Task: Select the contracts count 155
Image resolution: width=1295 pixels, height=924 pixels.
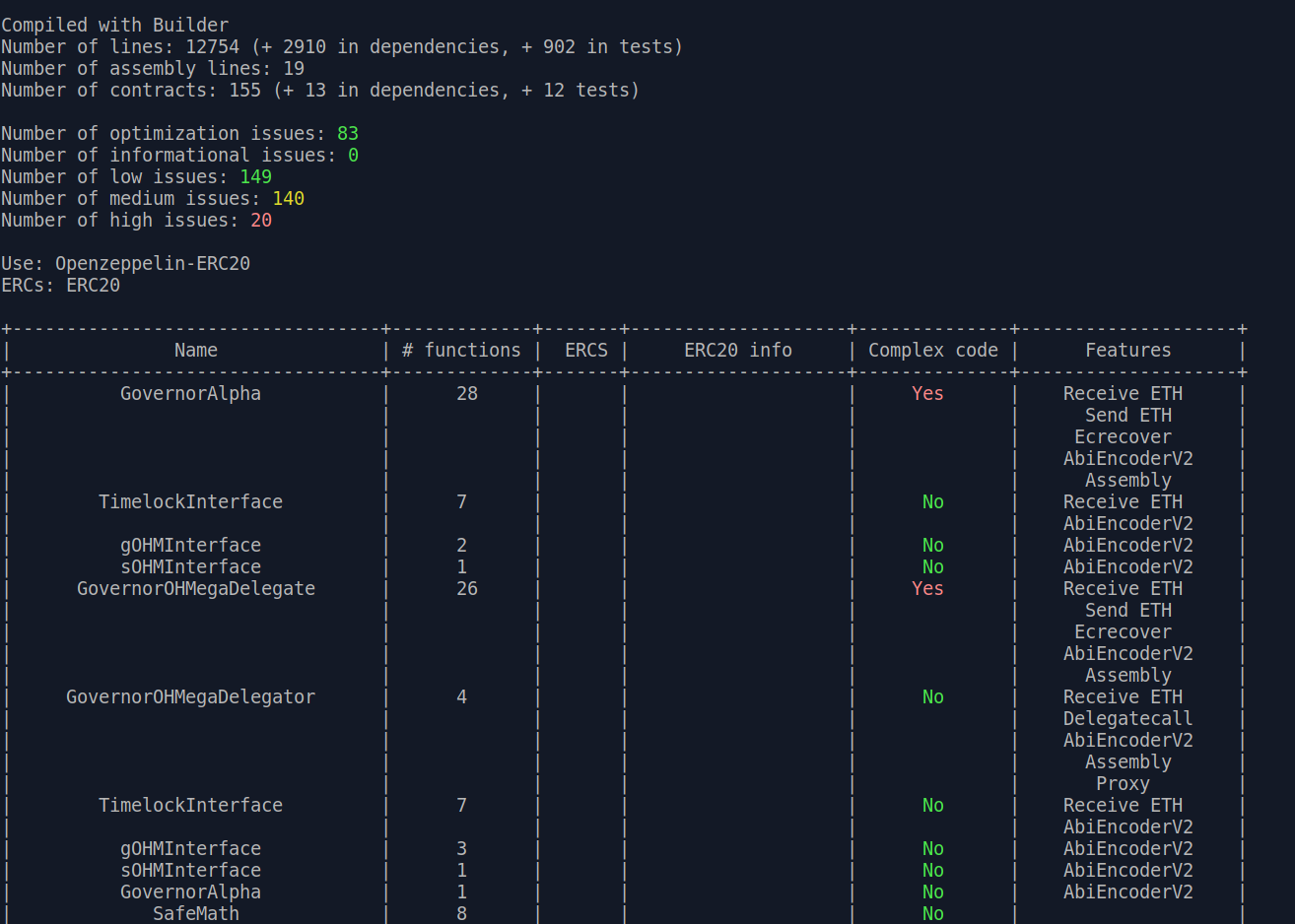Action: 244,91
